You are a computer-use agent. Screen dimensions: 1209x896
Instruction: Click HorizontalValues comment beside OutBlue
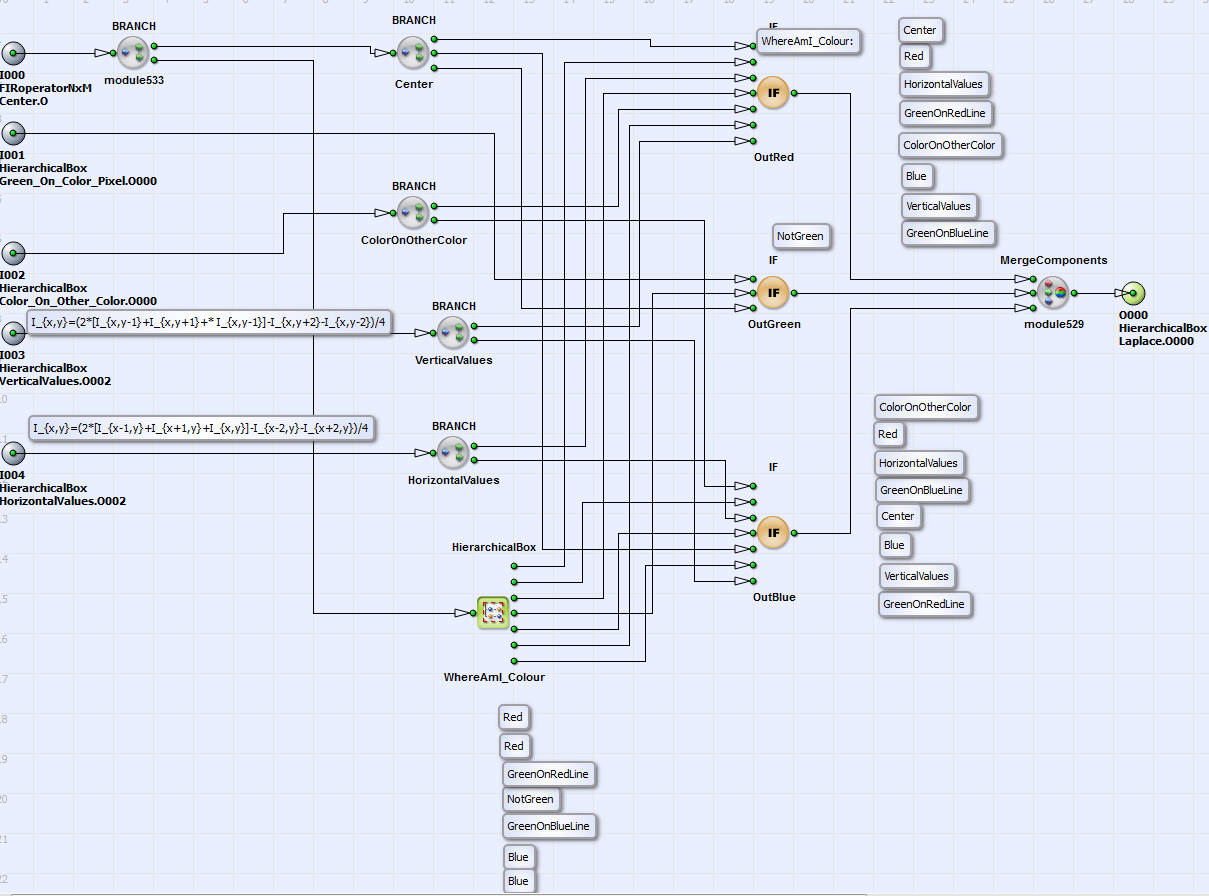[x=919, y=463]
